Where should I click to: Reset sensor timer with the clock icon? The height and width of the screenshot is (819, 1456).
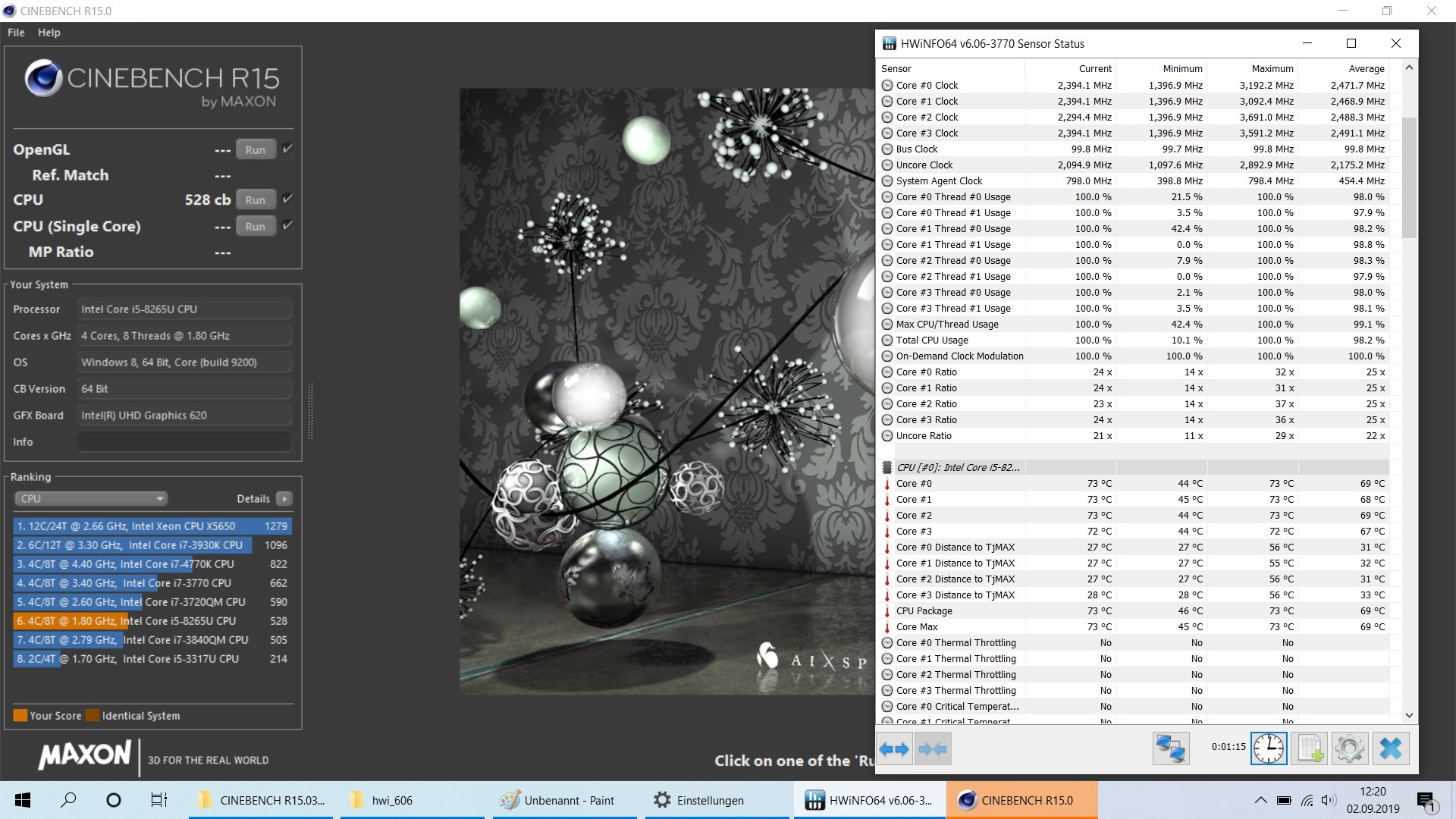(x=1268, y=749)
